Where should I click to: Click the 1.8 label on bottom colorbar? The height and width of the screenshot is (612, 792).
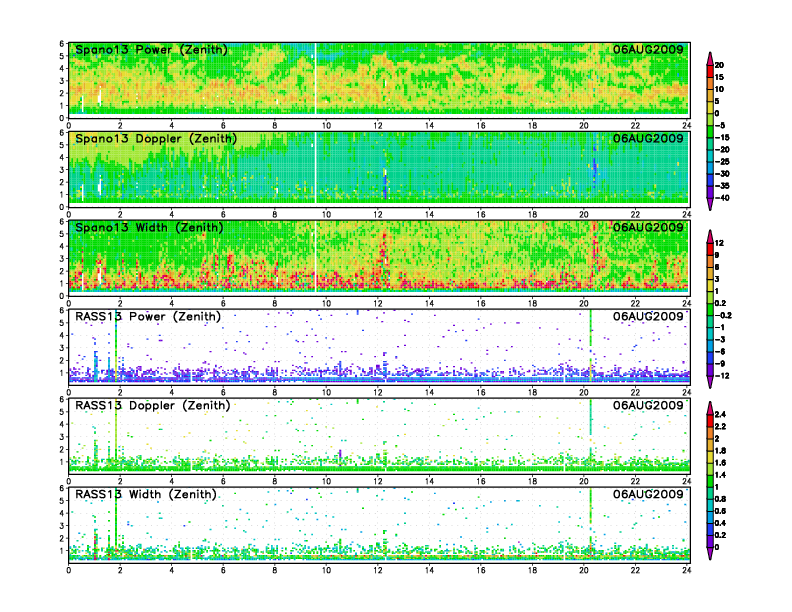(720, 450)
